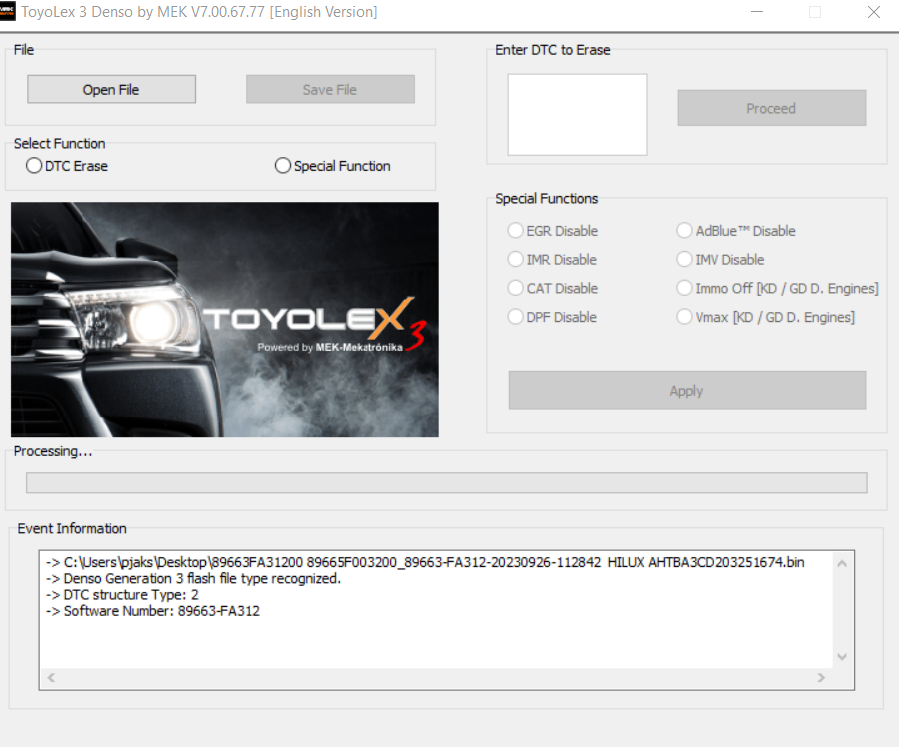Close the ToyoLex window

873,11
